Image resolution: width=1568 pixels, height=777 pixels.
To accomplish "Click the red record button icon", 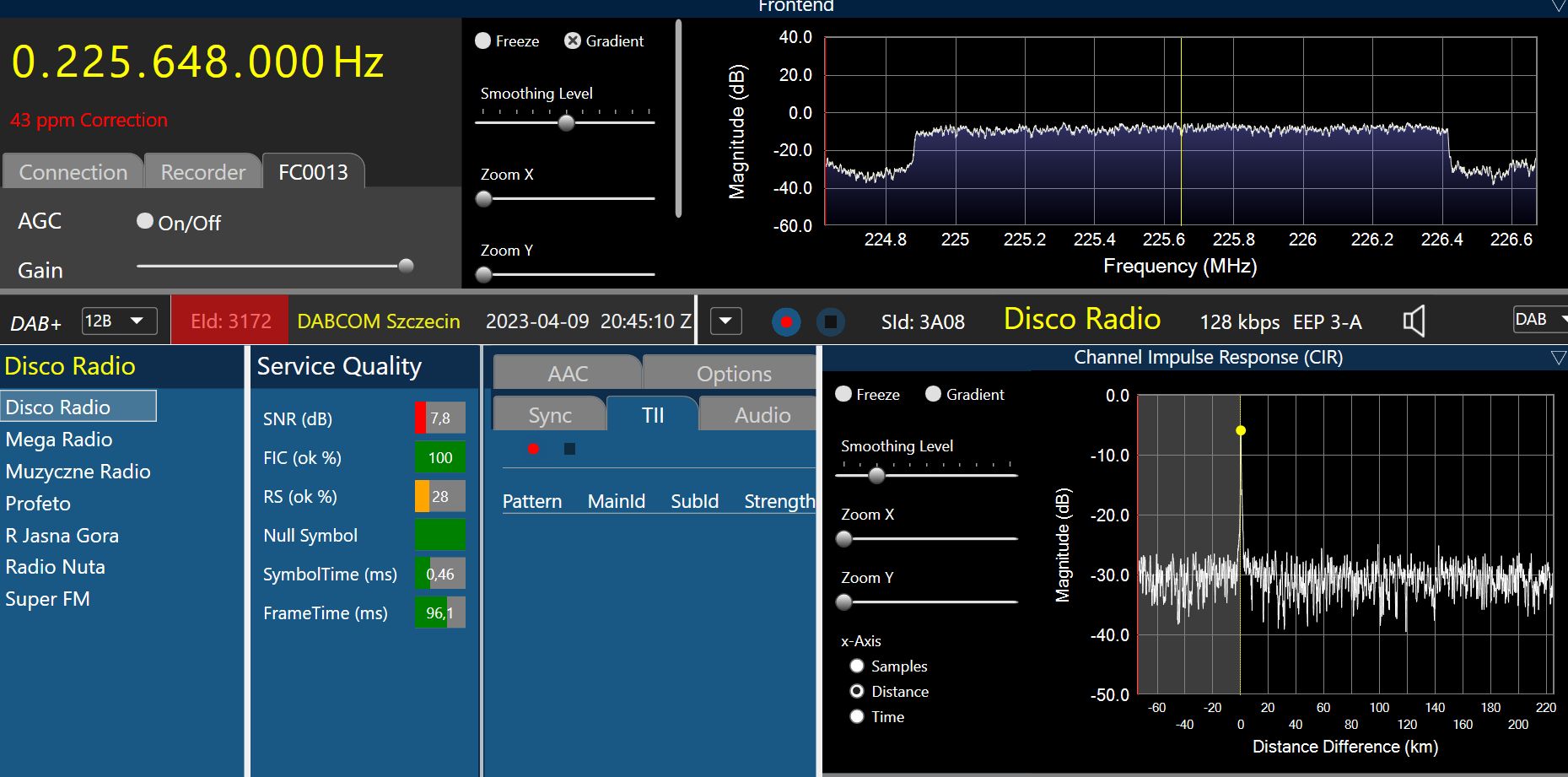I will [x=786, y=321].
